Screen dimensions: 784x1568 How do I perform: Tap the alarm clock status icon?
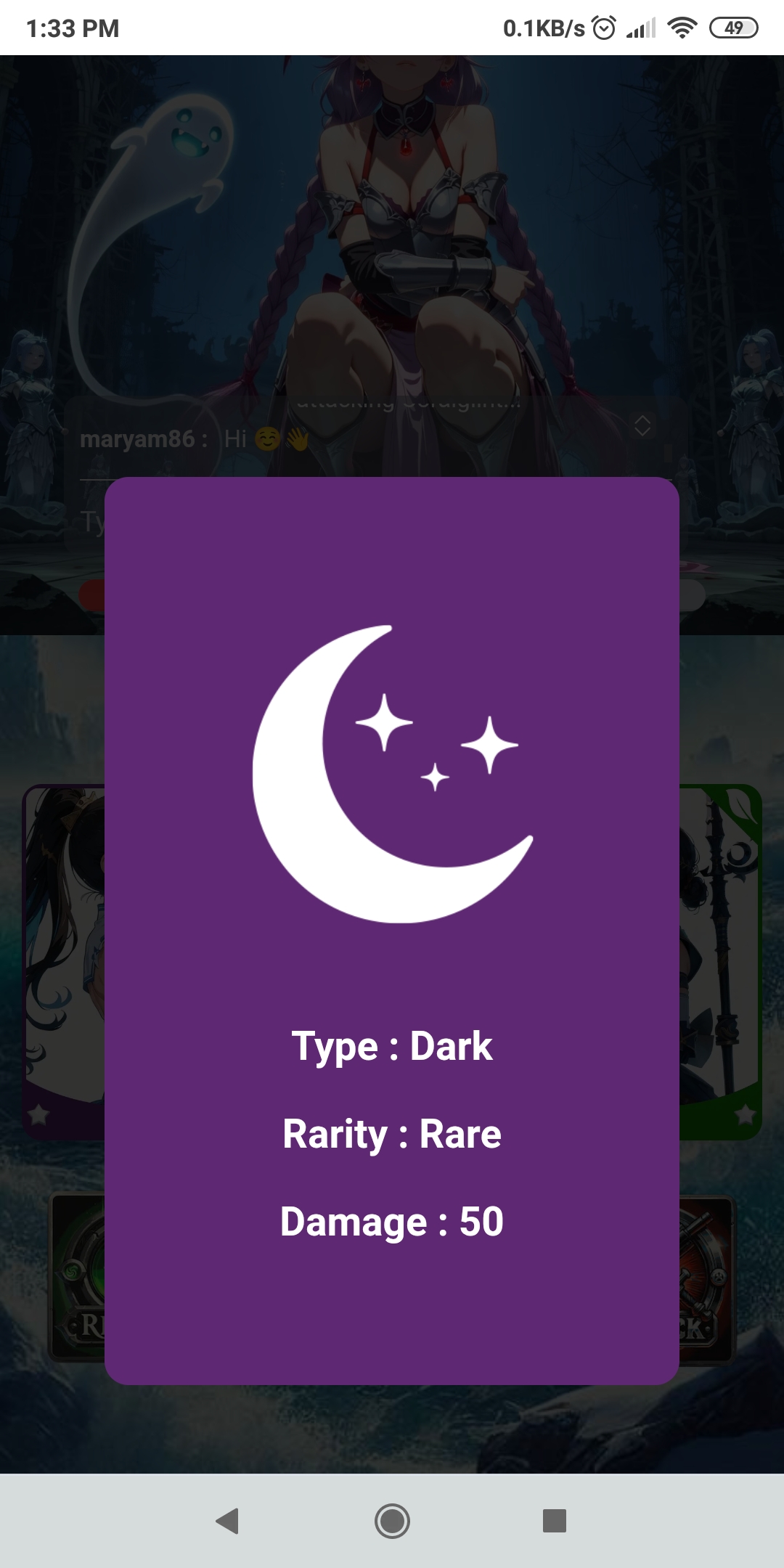[604, 28]
